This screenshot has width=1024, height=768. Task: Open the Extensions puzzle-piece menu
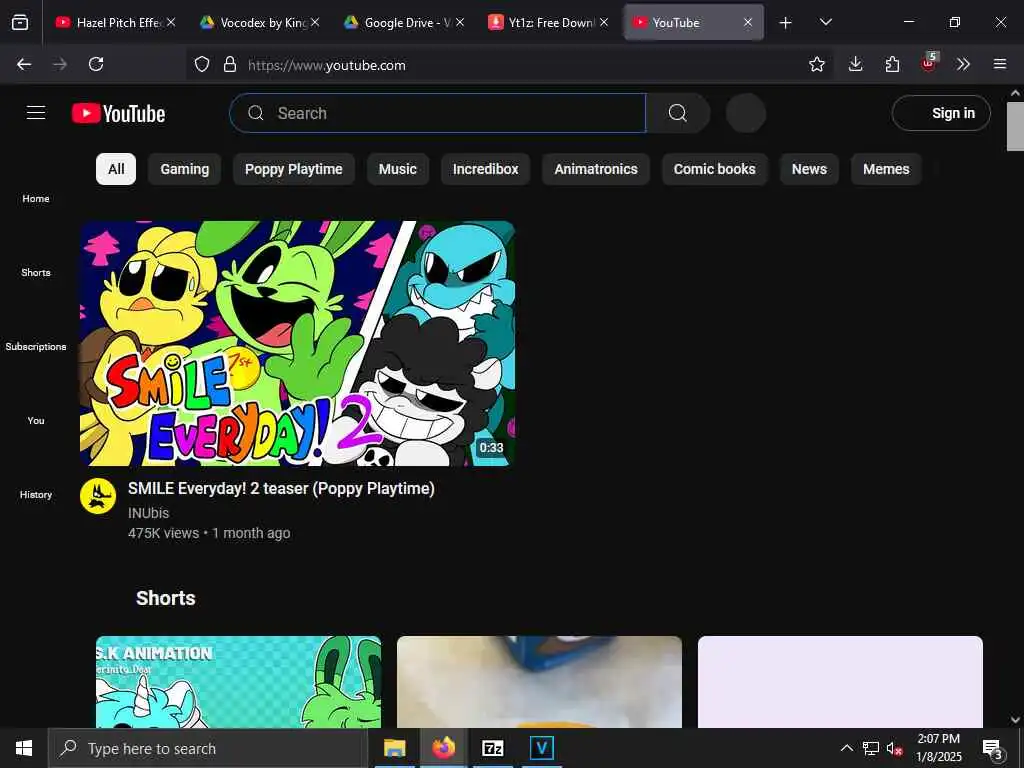[892, 64]
